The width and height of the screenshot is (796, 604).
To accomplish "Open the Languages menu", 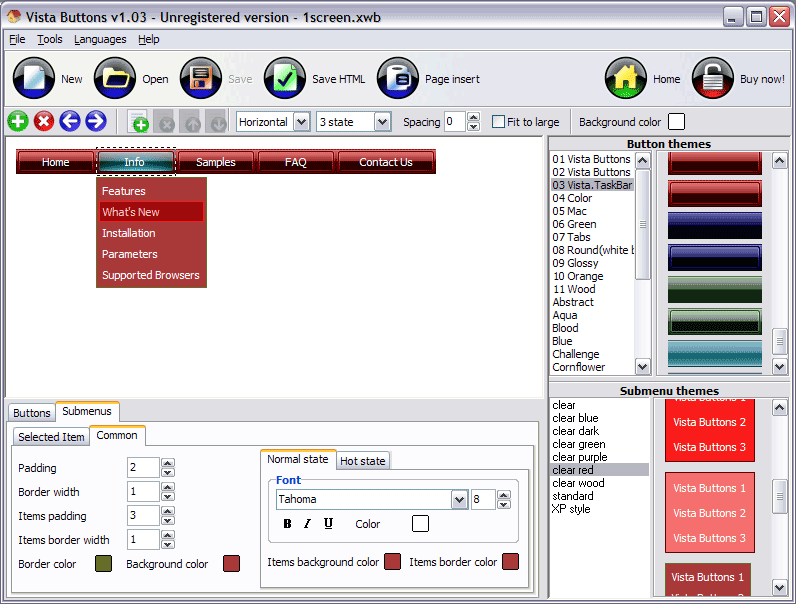I will point(100,39).
